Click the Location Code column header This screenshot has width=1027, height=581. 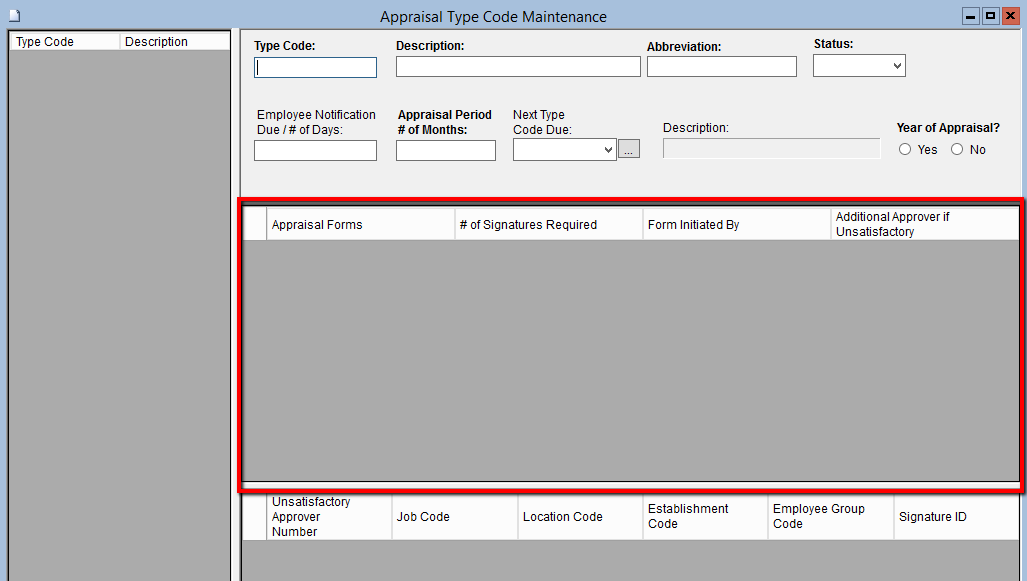point(579,517)
